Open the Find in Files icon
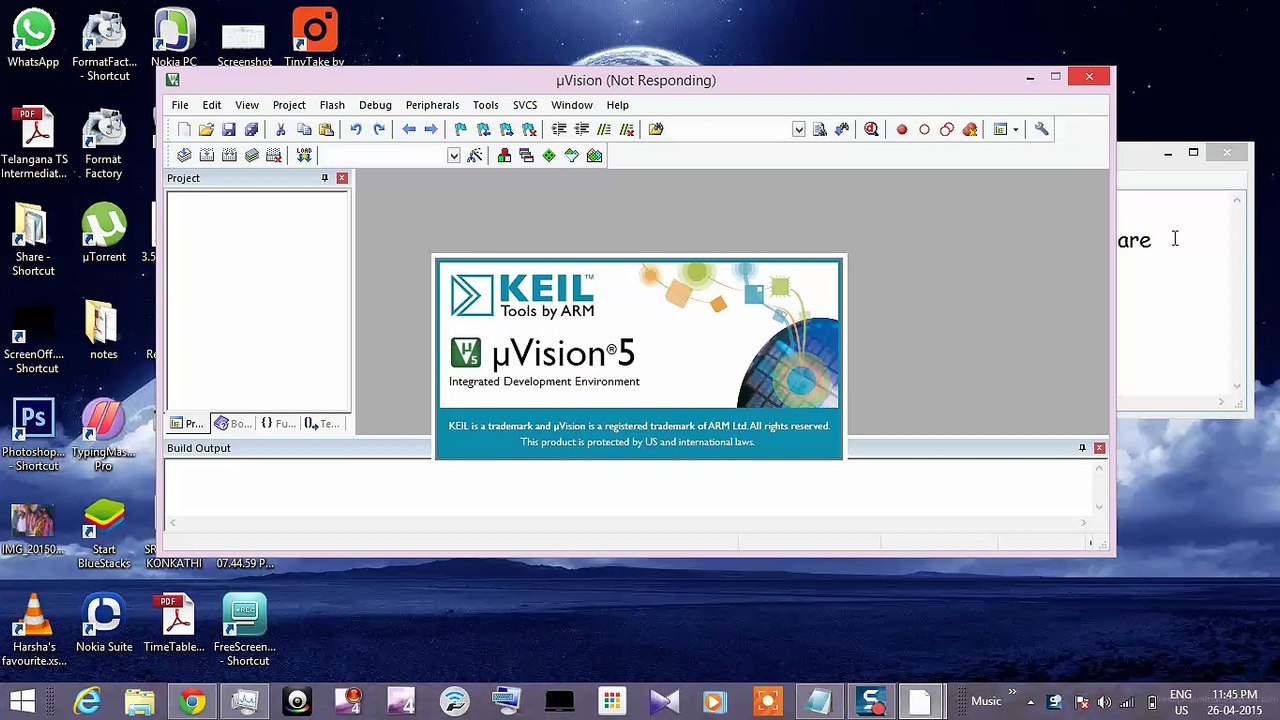The height and width of the screenshot is (720, 1280). pyautogui.click(x=656, y=129)
